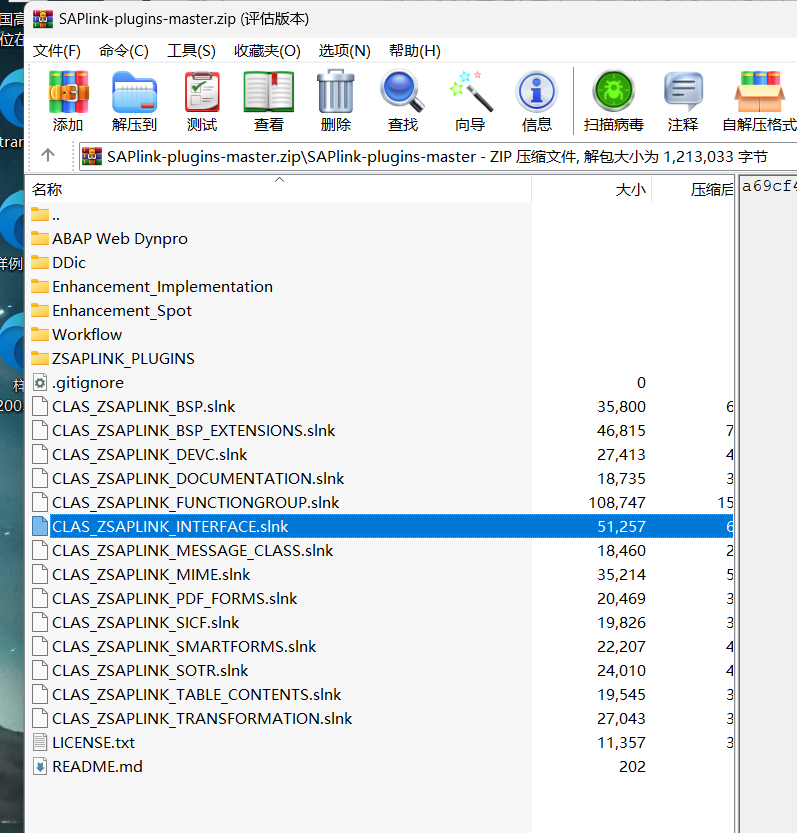Viewport: 797px width, 833px height.
Task: Sort by the 名称 column header
Action: (x=278, y=189)
